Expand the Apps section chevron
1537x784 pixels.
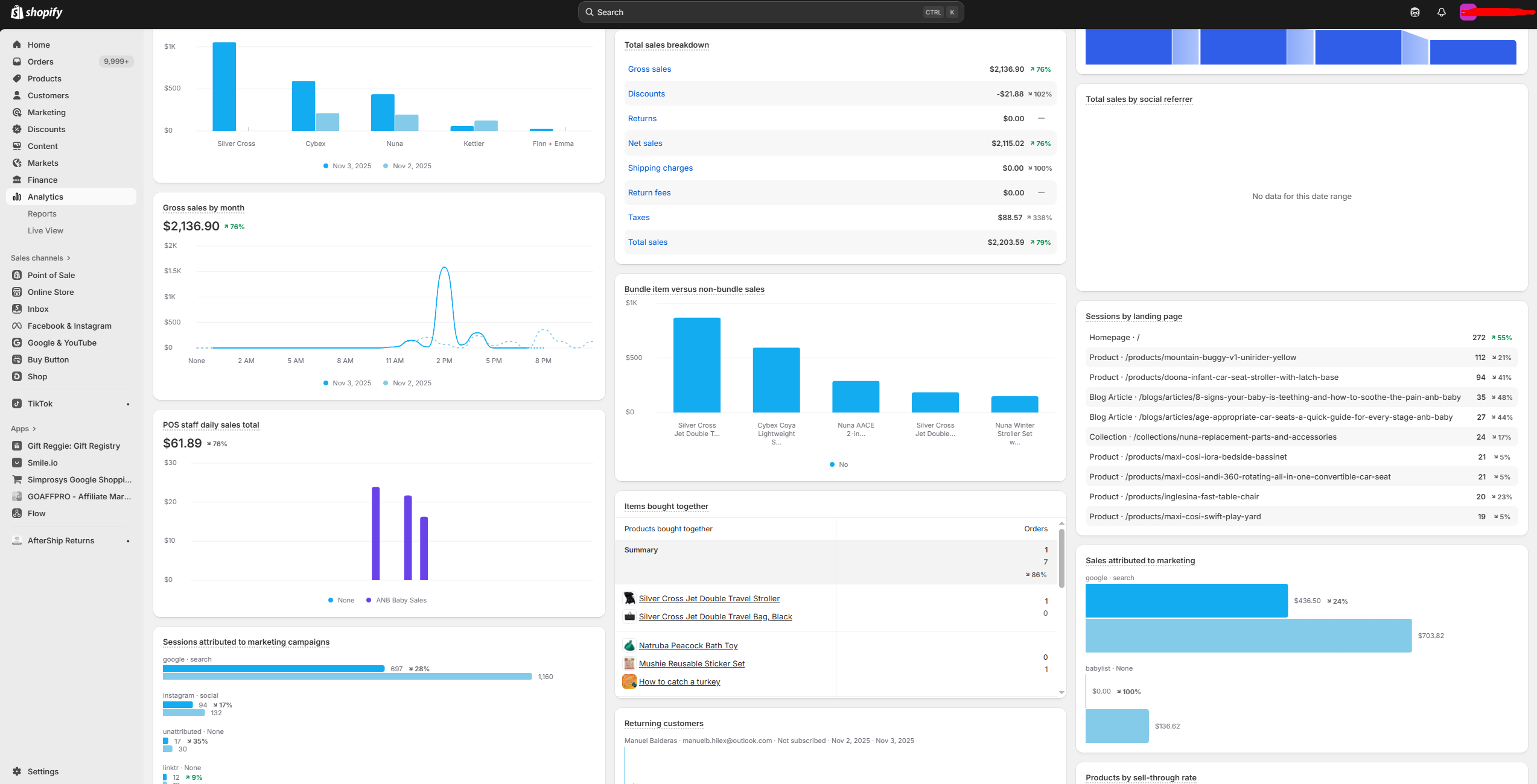tap(34, 429)
